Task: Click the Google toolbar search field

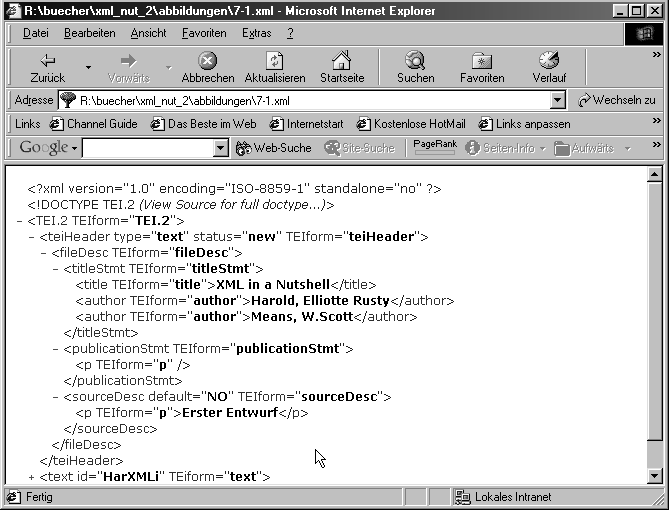Action: pos(148,148)
